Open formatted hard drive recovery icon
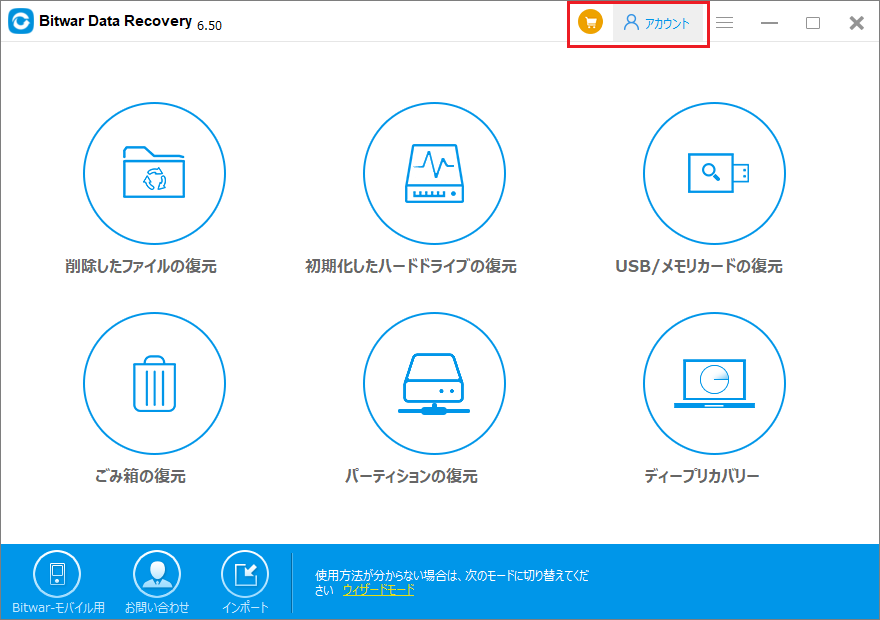The height and width of the screenshot is (620, 880). point(433,173)
